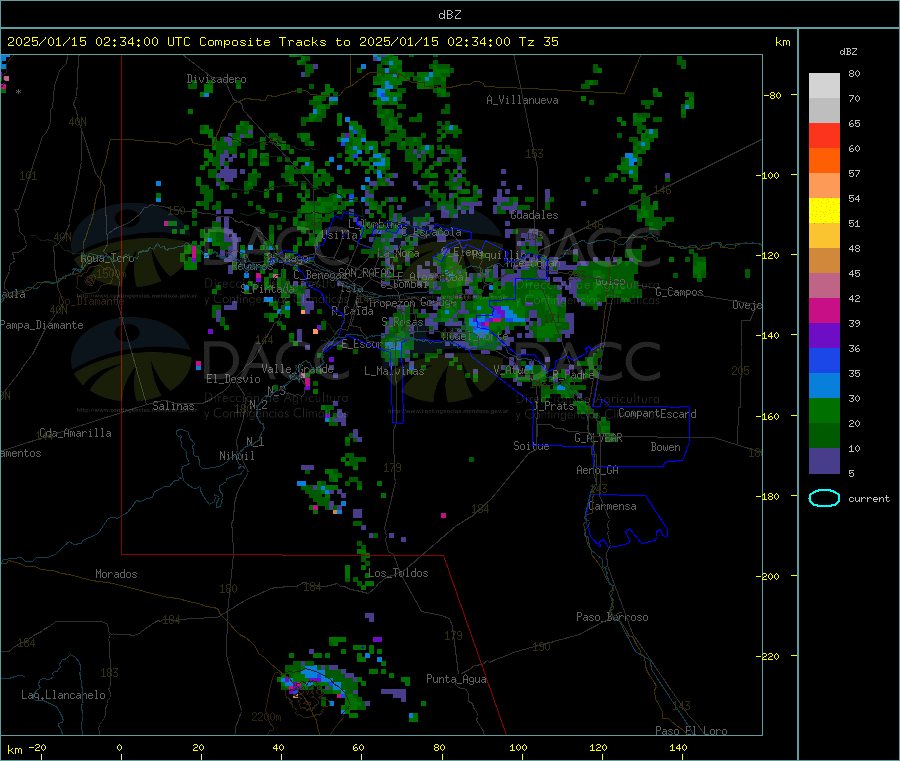The height and width of the screenshot is (761, 900).
Task: Select the yellow 51 dBZ color swatch
Action: (824, 211)
